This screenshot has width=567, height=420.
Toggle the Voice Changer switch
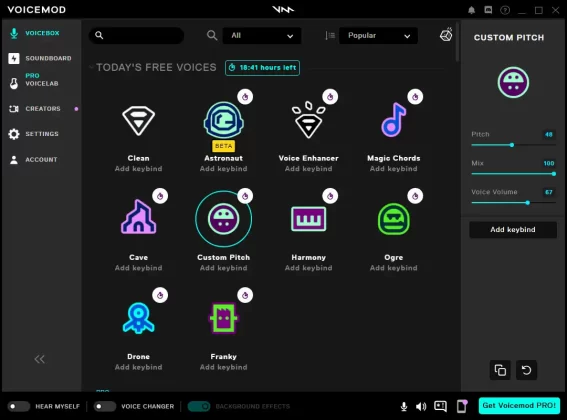click(105, 406)
